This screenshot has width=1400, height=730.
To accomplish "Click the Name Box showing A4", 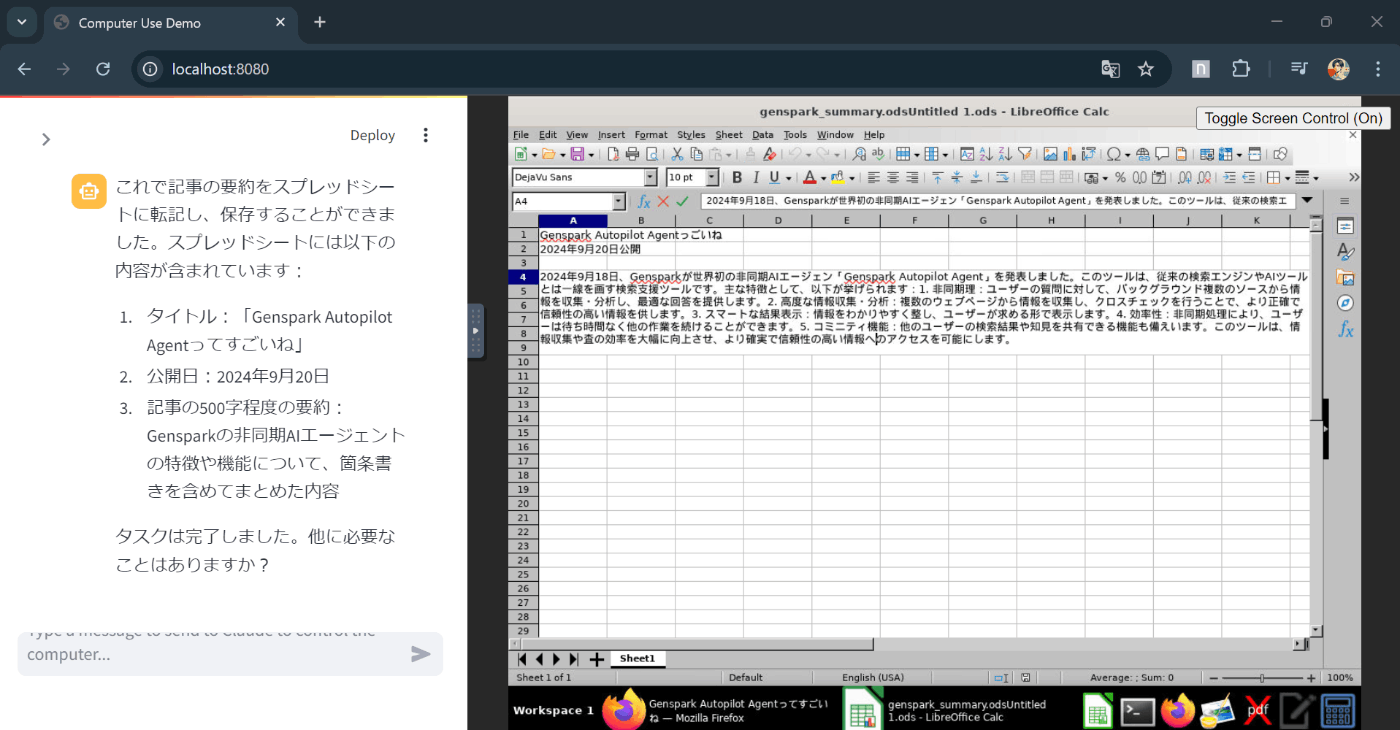I will pos(562,201).
